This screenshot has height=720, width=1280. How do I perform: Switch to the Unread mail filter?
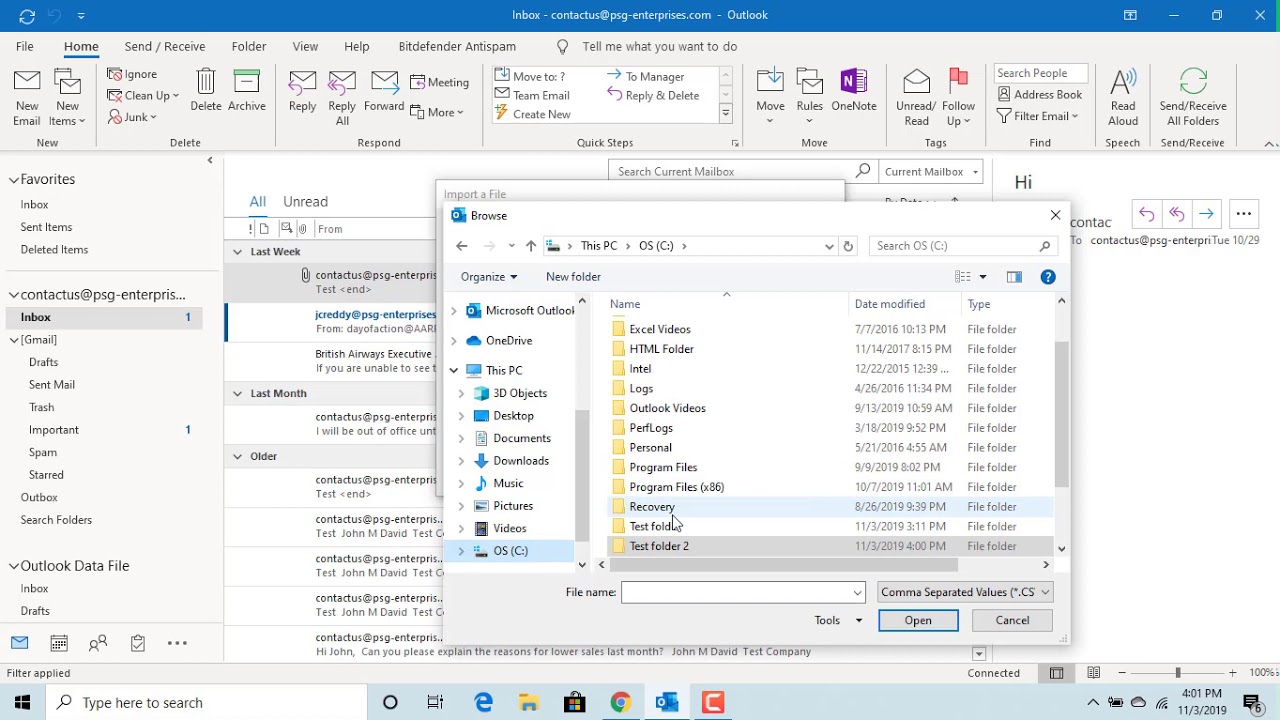click(305, 201)
